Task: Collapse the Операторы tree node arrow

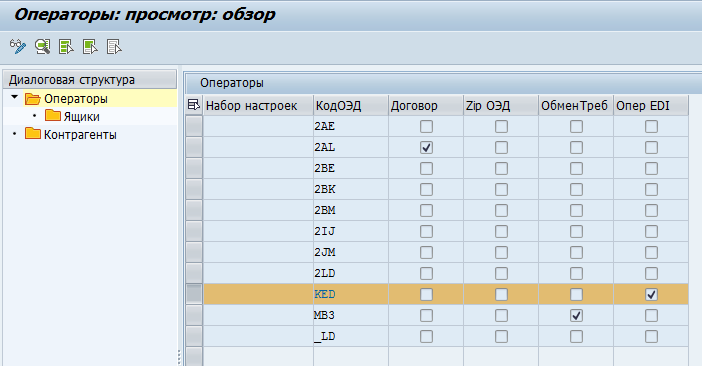Action: (14, 97)
